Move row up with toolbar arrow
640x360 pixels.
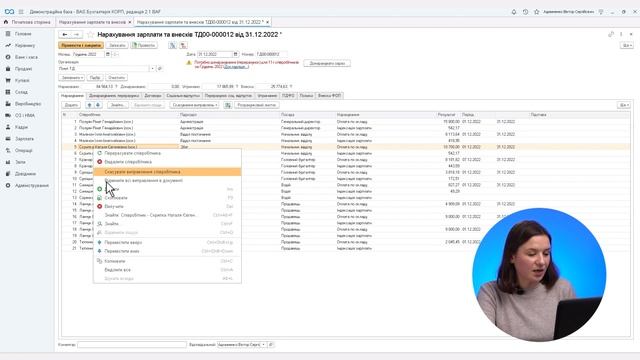tap(89, 105)
